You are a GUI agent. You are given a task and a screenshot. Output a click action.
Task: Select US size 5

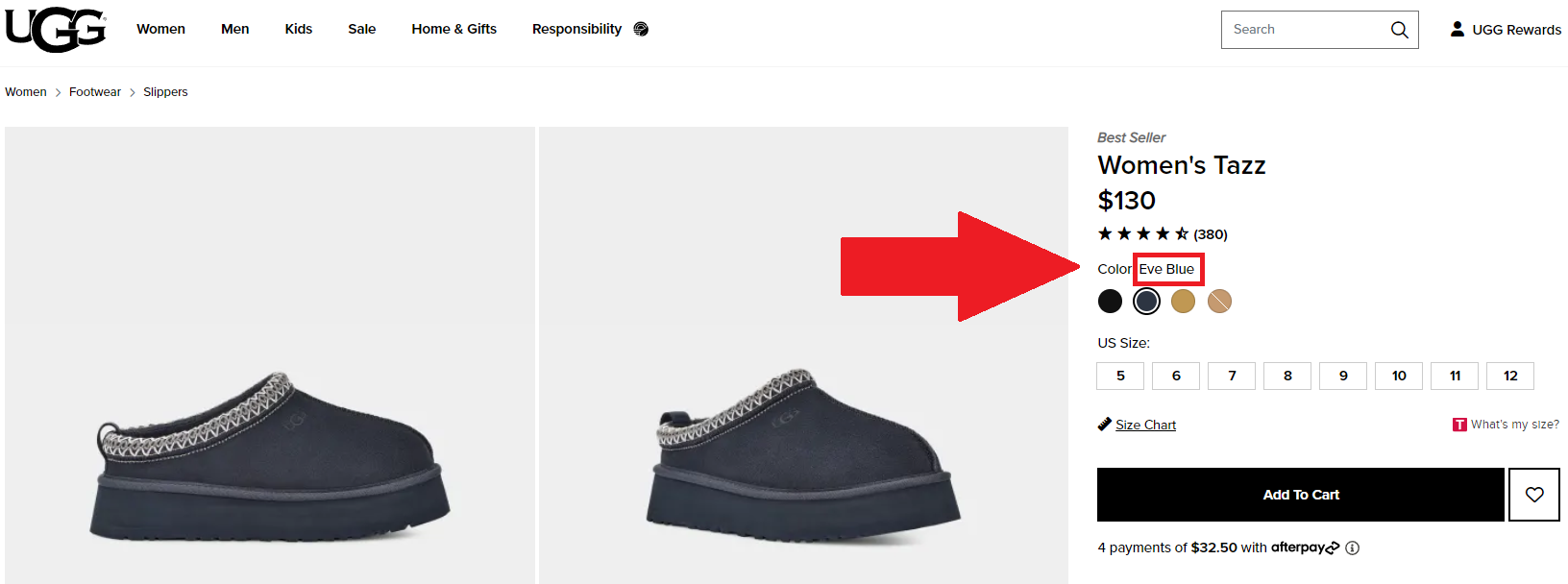click(x=1120, y=376)
